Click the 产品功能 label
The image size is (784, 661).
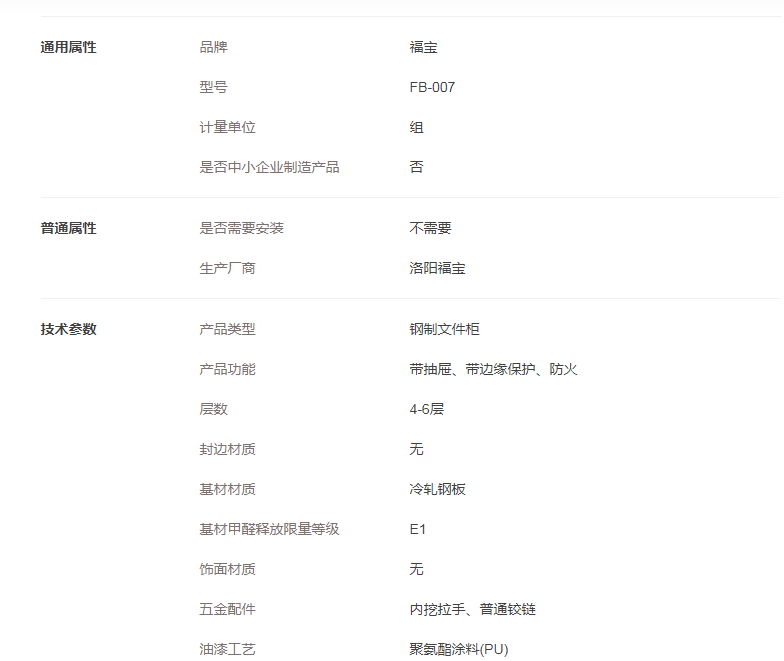point(228,369)
